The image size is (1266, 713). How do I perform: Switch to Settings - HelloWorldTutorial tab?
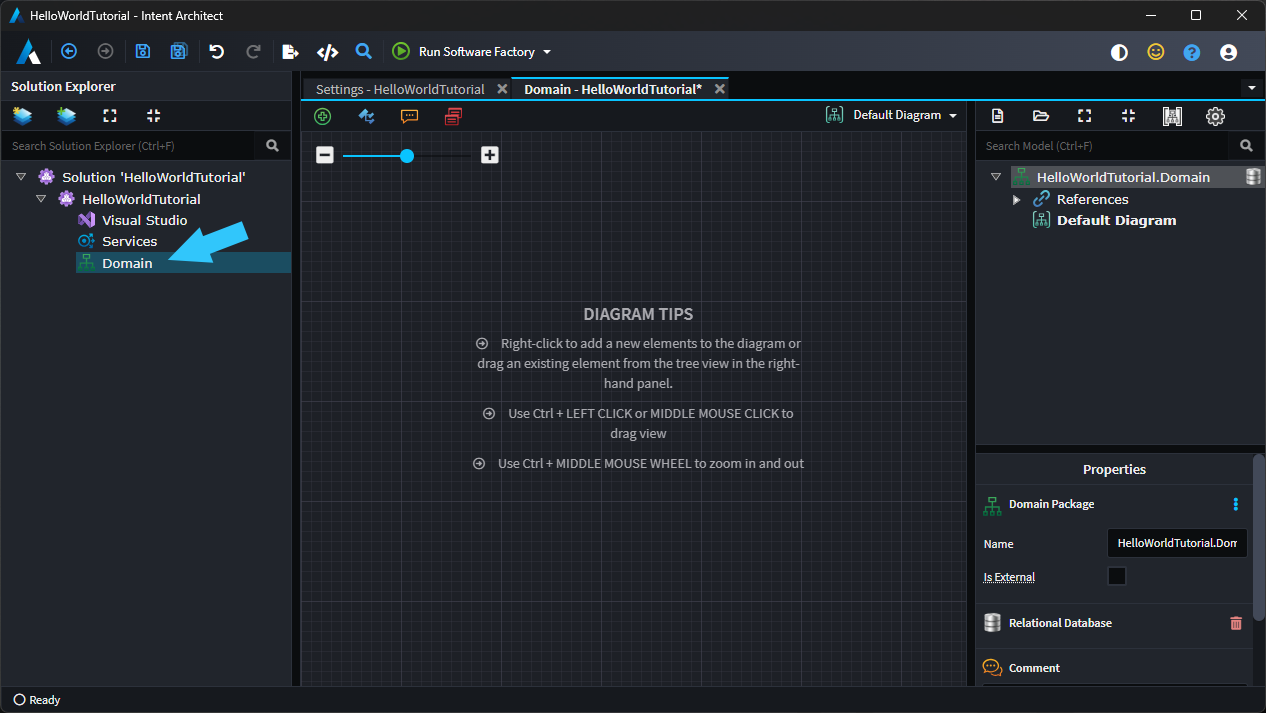pos(400,89)
